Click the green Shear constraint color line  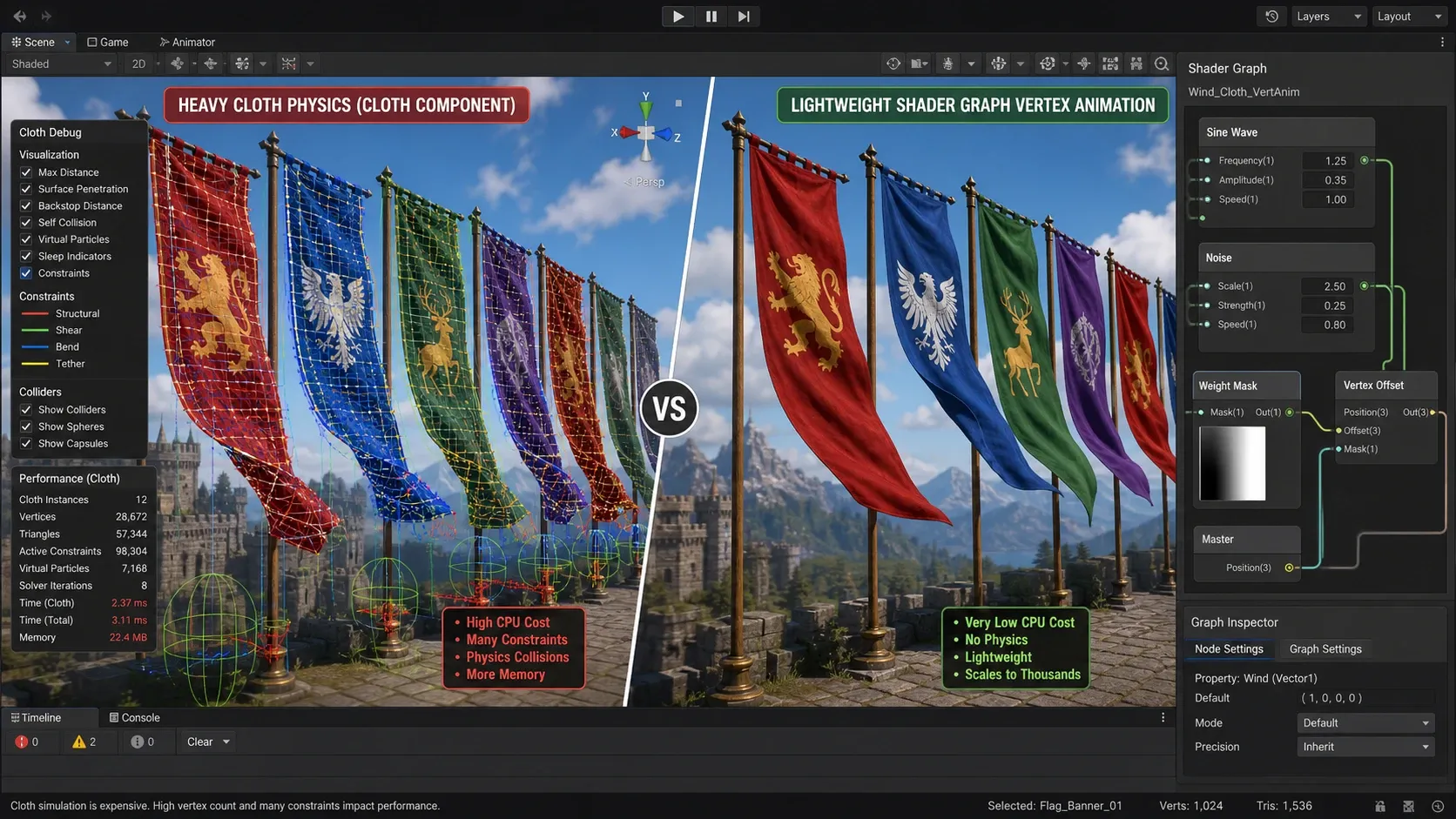[35, 330]
